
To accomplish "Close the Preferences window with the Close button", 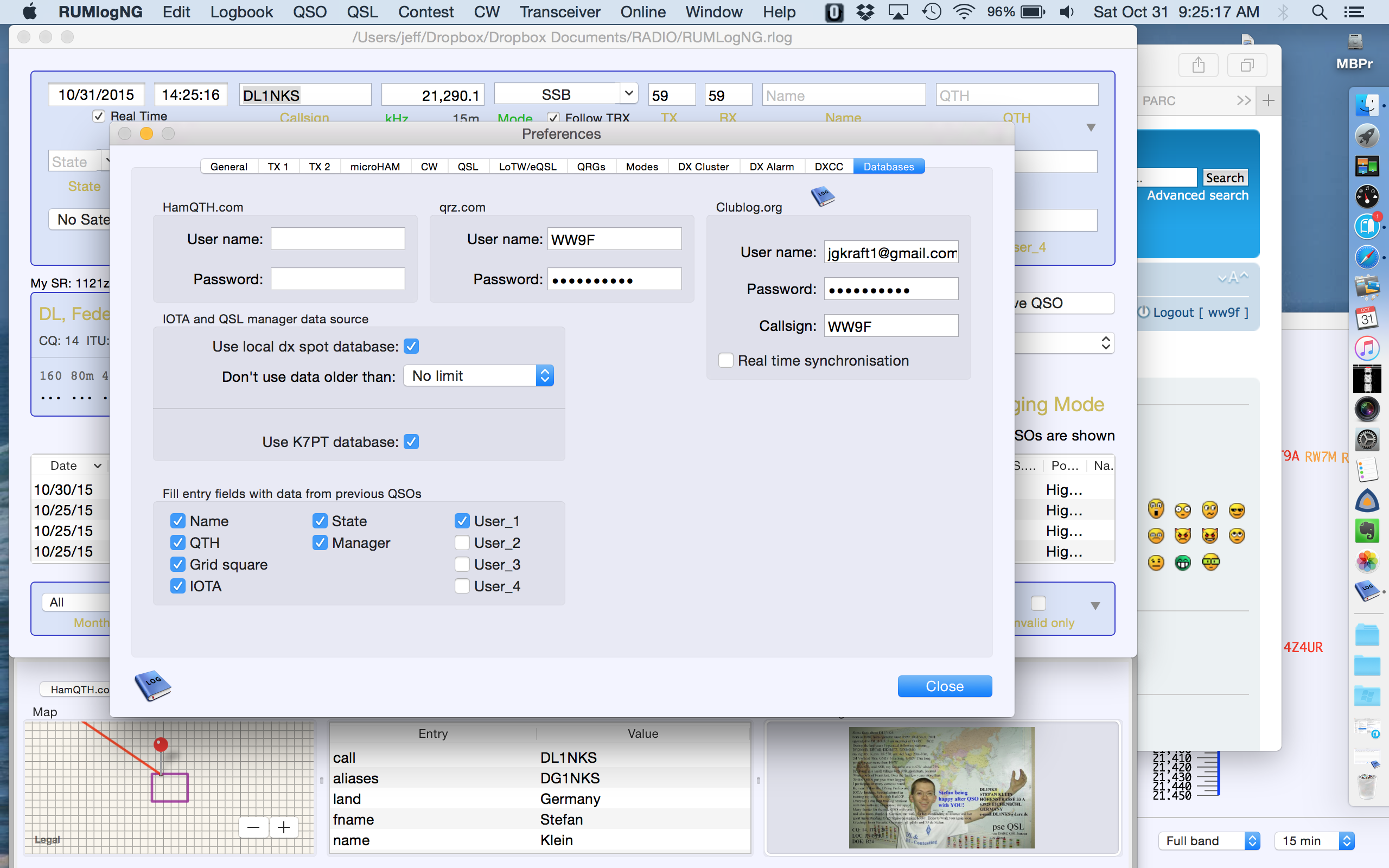I will tap(944, 686).
